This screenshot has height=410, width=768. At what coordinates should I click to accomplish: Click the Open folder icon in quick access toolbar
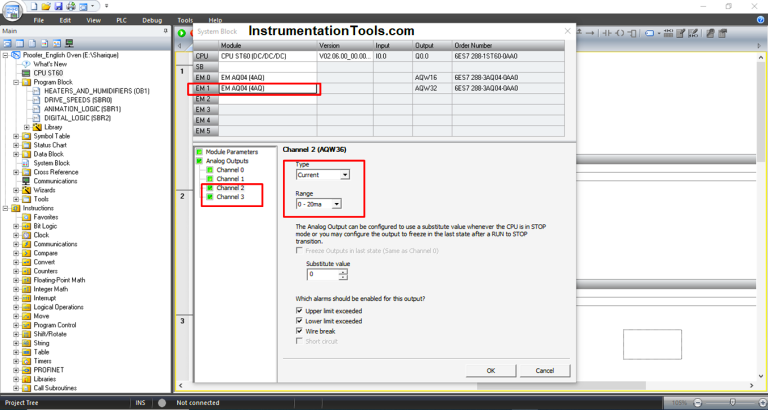[x=46, y=6]
